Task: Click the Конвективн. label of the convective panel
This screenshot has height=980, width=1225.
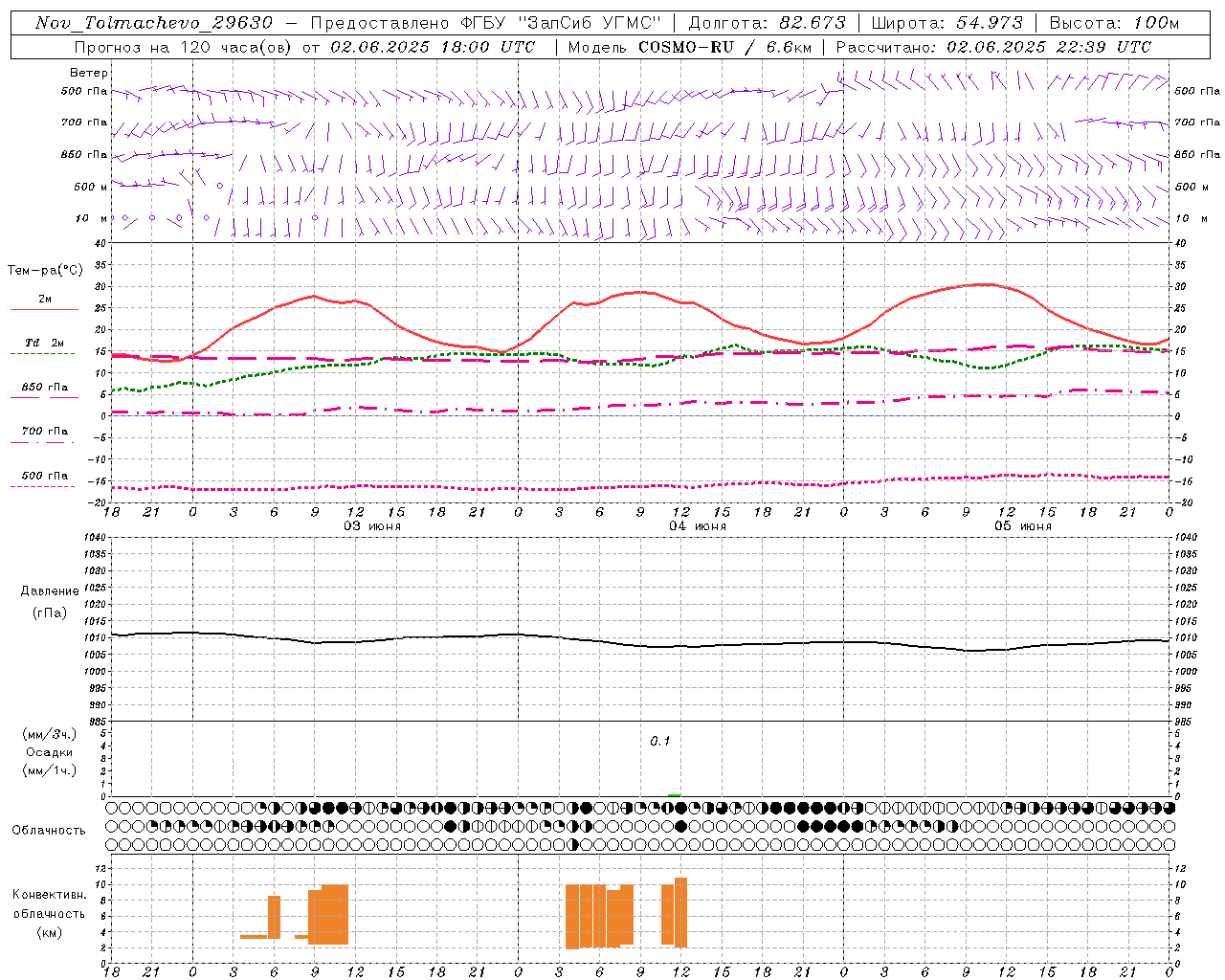Action: click(50, 895)
